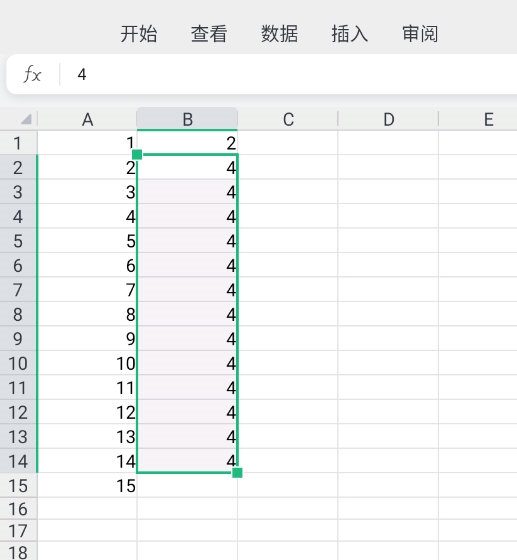Select column C header
This screenshot has width=517, height=560.
[x=288, y=120]
